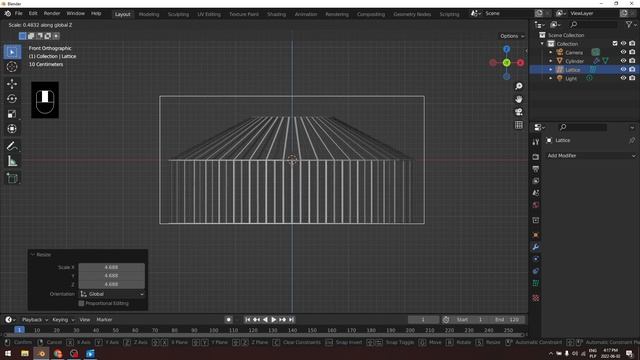Viewport: 640px width, 360px height.
Task: Choose the Rotate tool
Action: [12, 99]
